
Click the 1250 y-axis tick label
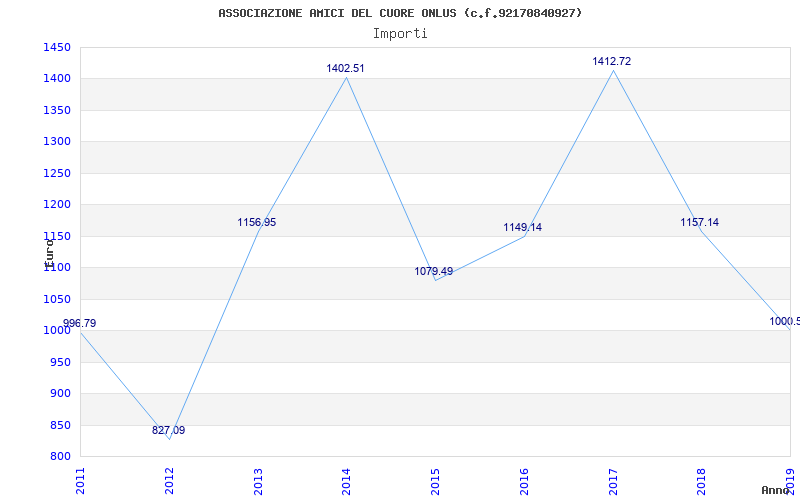57,173
